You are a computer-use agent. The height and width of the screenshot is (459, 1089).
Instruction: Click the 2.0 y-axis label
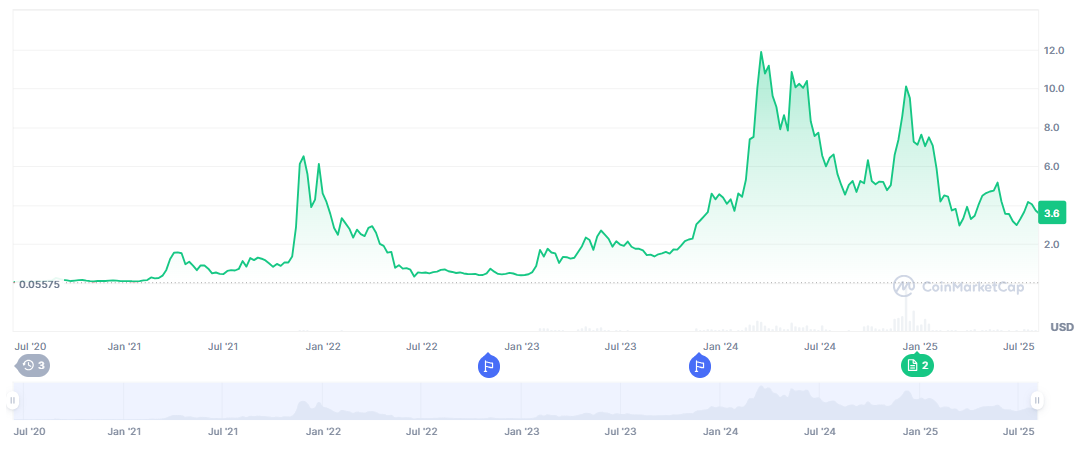pyautogui.click(x=1050, y=244)
